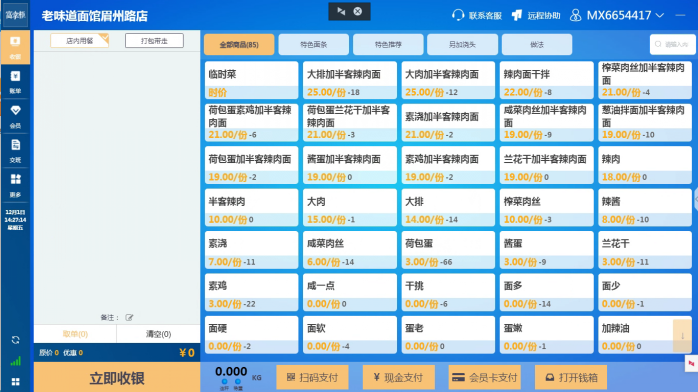Viewport: 698px width, 392px height.
Task: Add 兰花干加半客辣肉面 item
Action: pyautogui.click(x=547, y=165)
